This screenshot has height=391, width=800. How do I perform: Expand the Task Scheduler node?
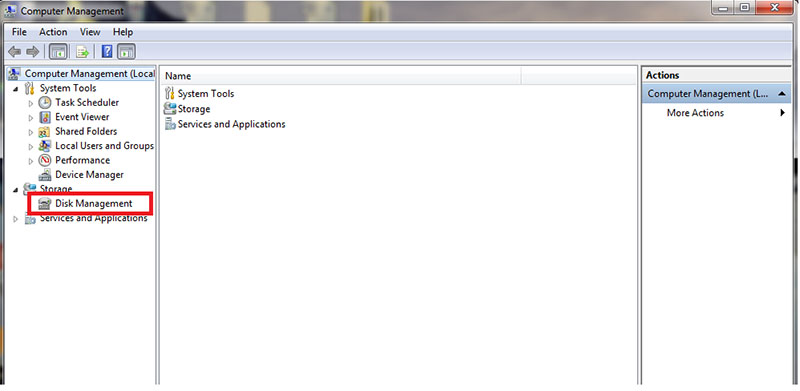(x=31, y=103)
